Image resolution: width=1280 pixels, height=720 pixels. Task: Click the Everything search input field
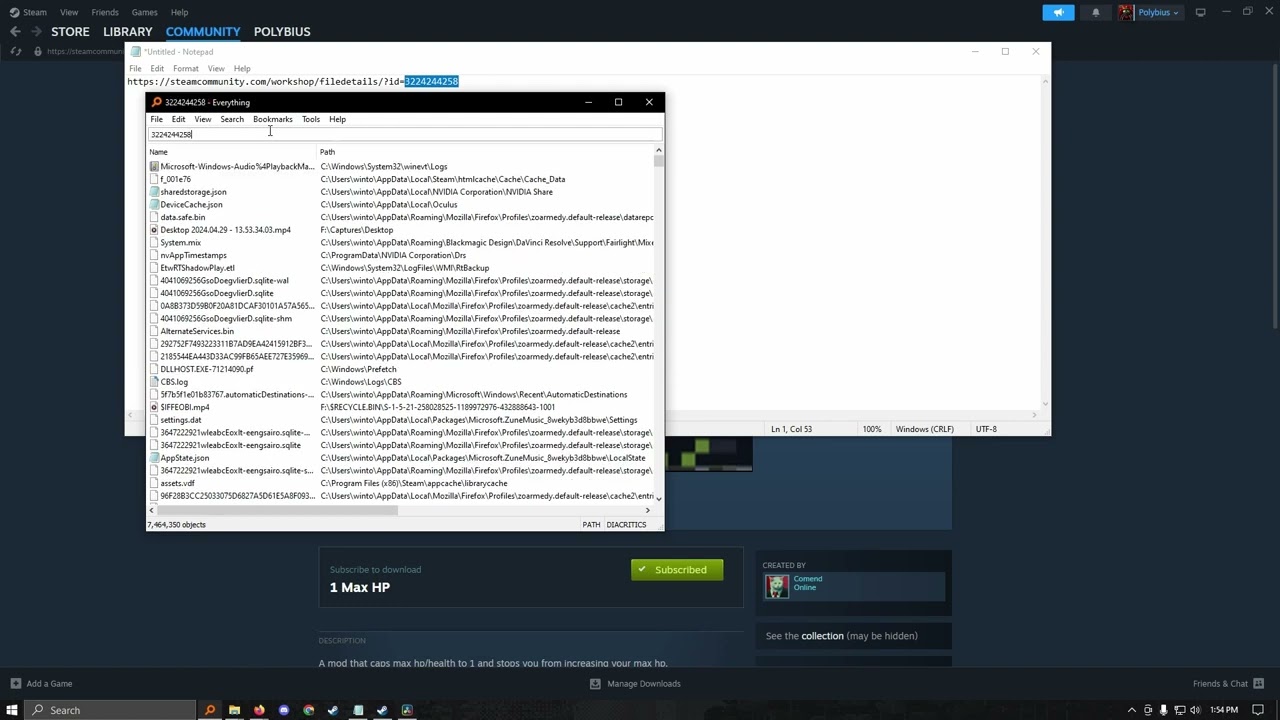(x=405, y=134)
